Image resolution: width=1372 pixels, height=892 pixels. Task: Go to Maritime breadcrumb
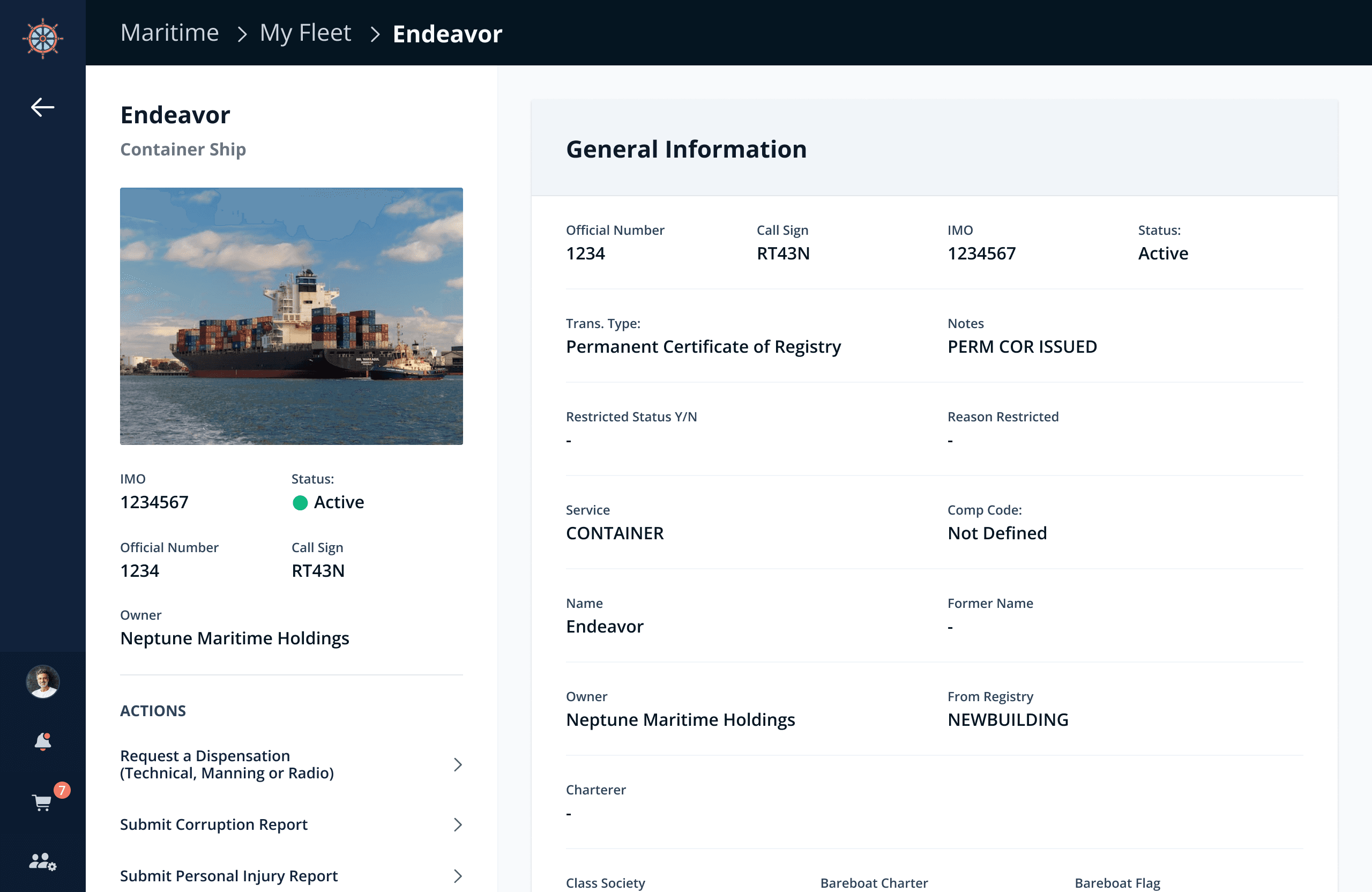tap(169, 33)
